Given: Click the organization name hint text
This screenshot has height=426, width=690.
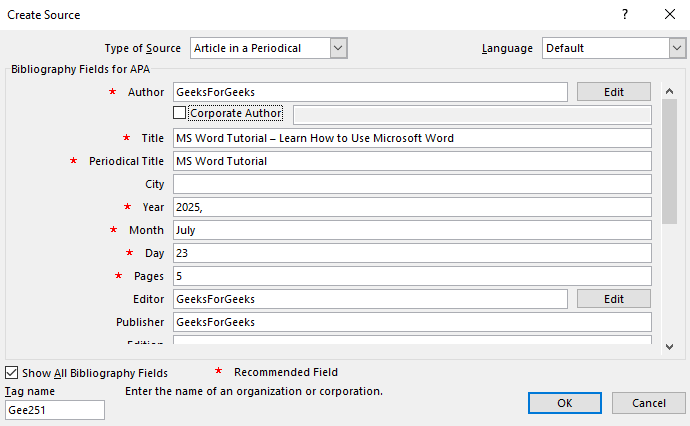Looking at the screenshot, I should pos(254,391).
